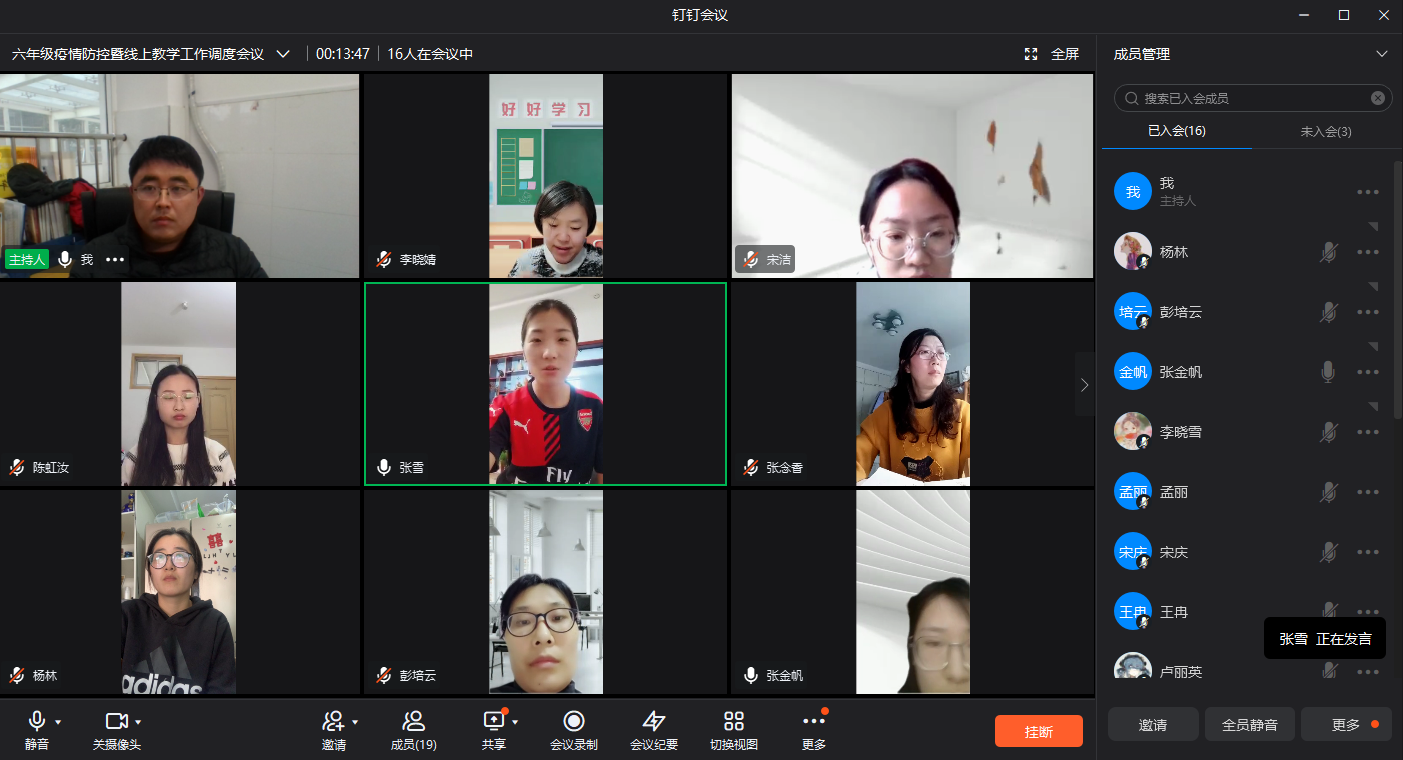
Task: Click the 会议录制 record icon
Action: pyautogui.click(x=573, y=722)
